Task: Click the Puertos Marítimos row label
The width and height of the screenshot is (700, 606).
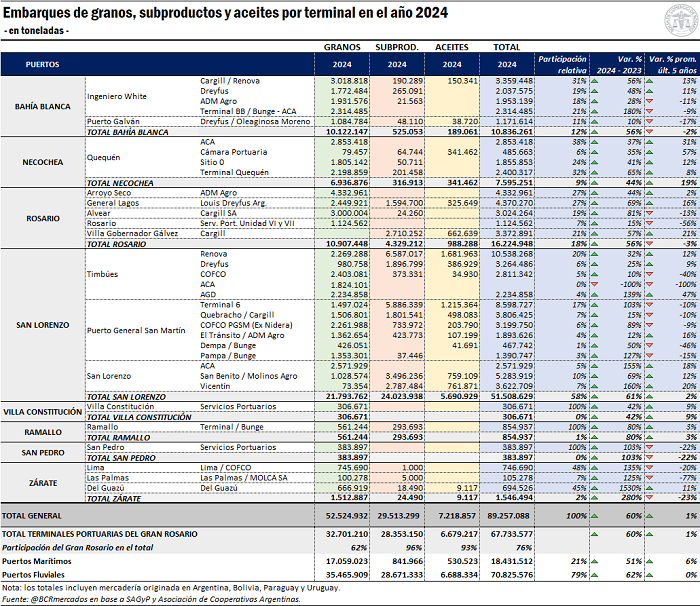Action: click(x=37, y=561)
